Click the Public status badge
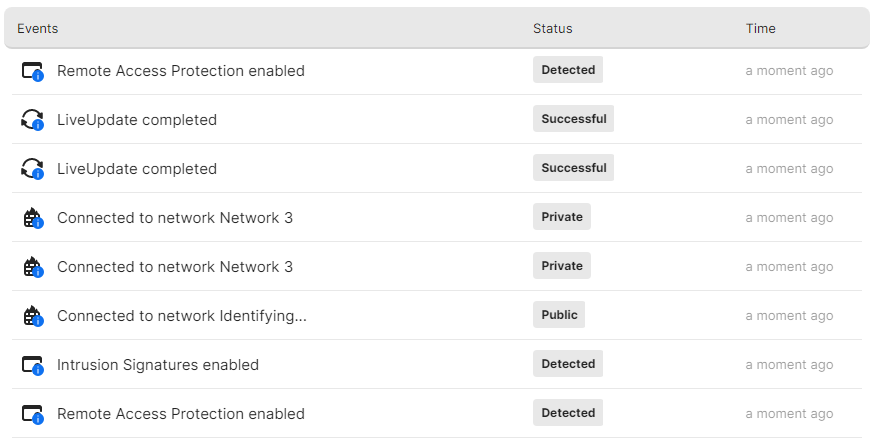 (559, 315)
